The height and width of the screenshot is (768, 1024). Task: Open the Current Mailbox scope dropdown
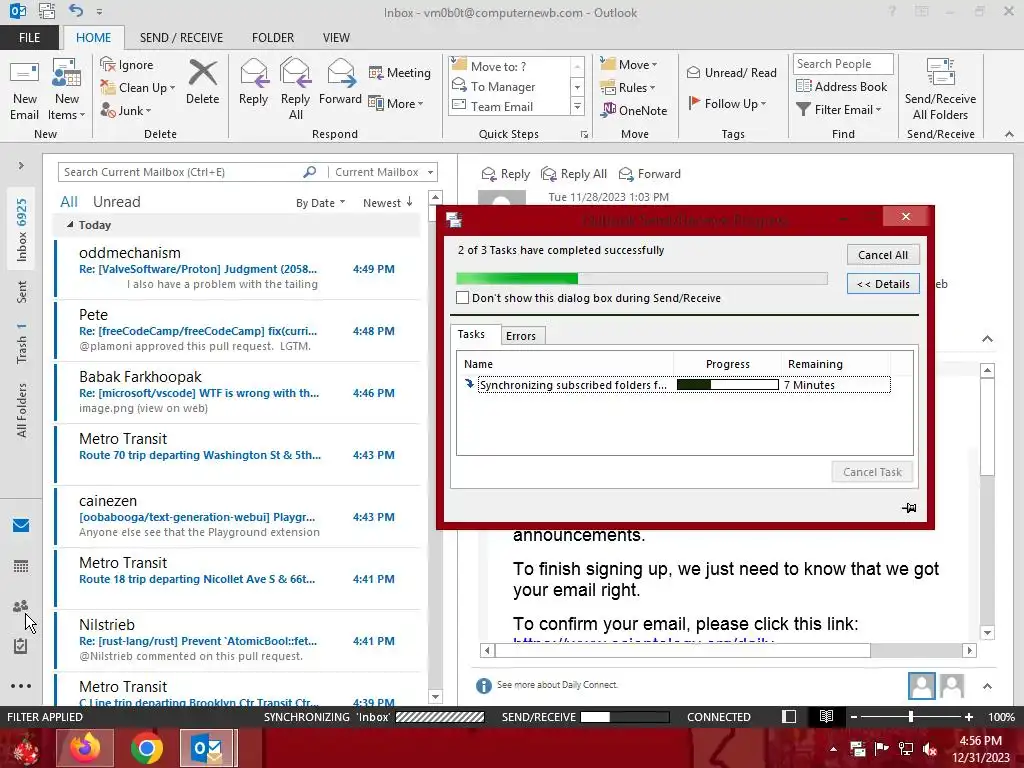(x=383, y=172)
